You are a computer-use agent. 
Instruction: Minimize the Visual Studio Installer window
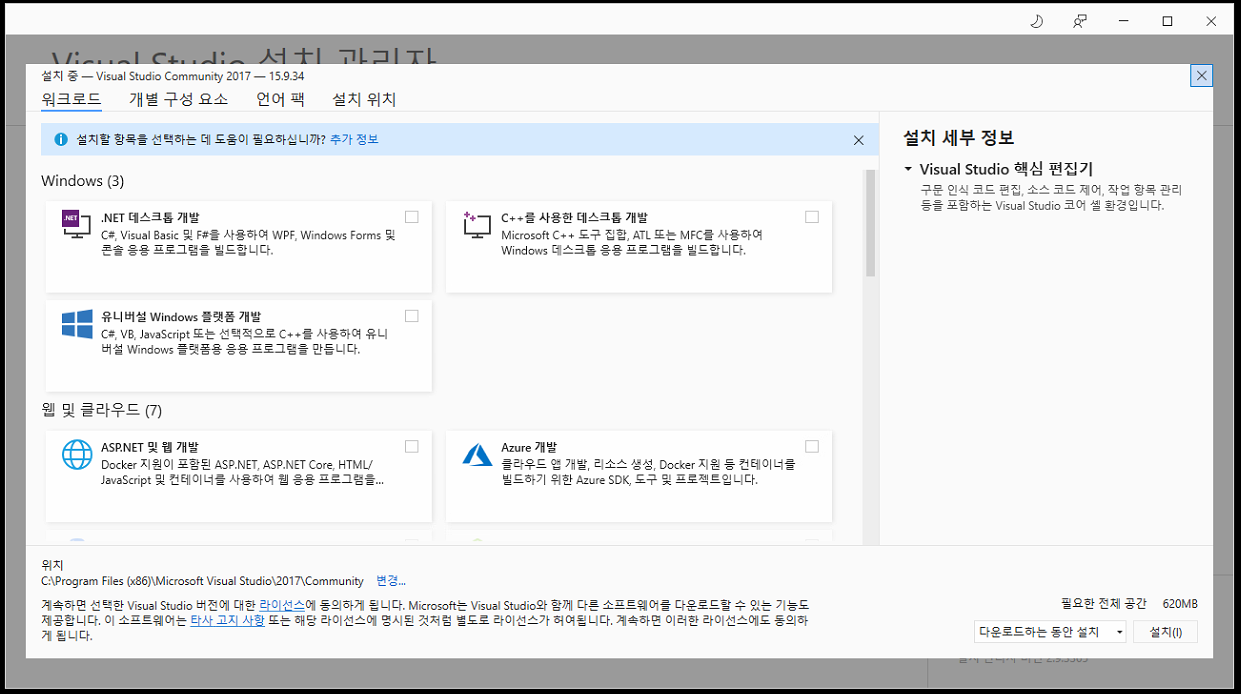point(1122,21)
